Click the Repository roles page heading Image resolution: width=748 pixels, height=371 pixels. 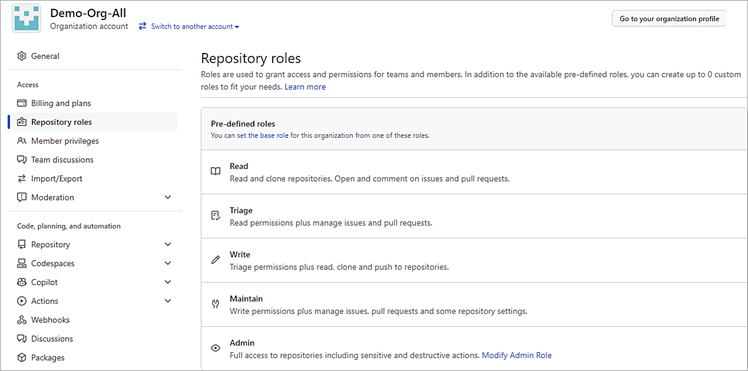(x=251, y=58)
